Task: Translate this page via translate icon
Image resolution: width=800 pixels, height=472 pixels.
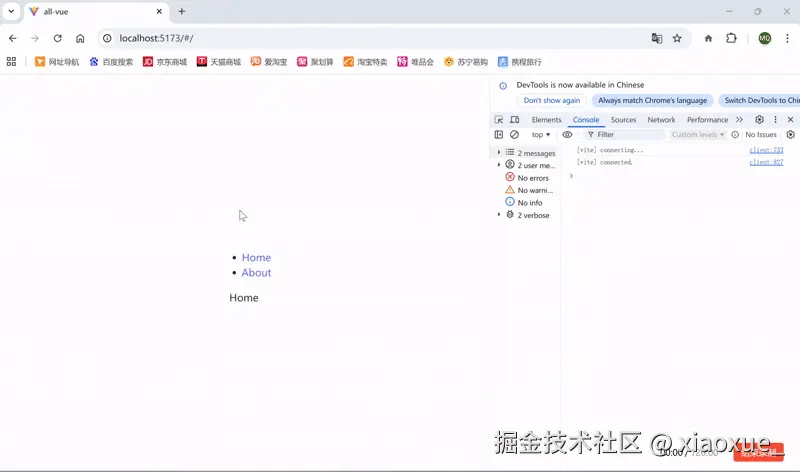Action: (x=657, y=38)
